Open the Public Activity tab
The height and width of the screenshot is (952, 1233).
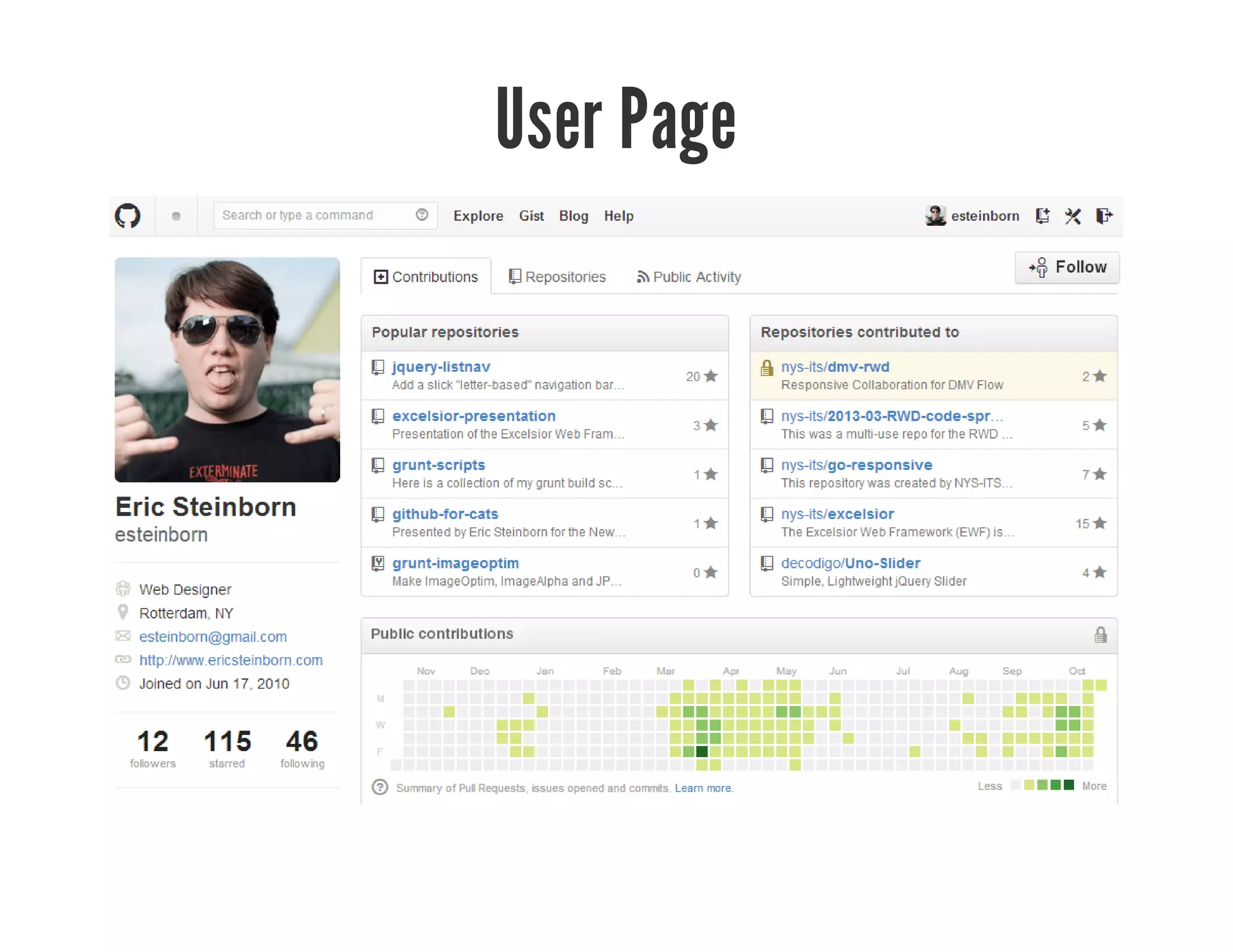[x=689, y=277]
